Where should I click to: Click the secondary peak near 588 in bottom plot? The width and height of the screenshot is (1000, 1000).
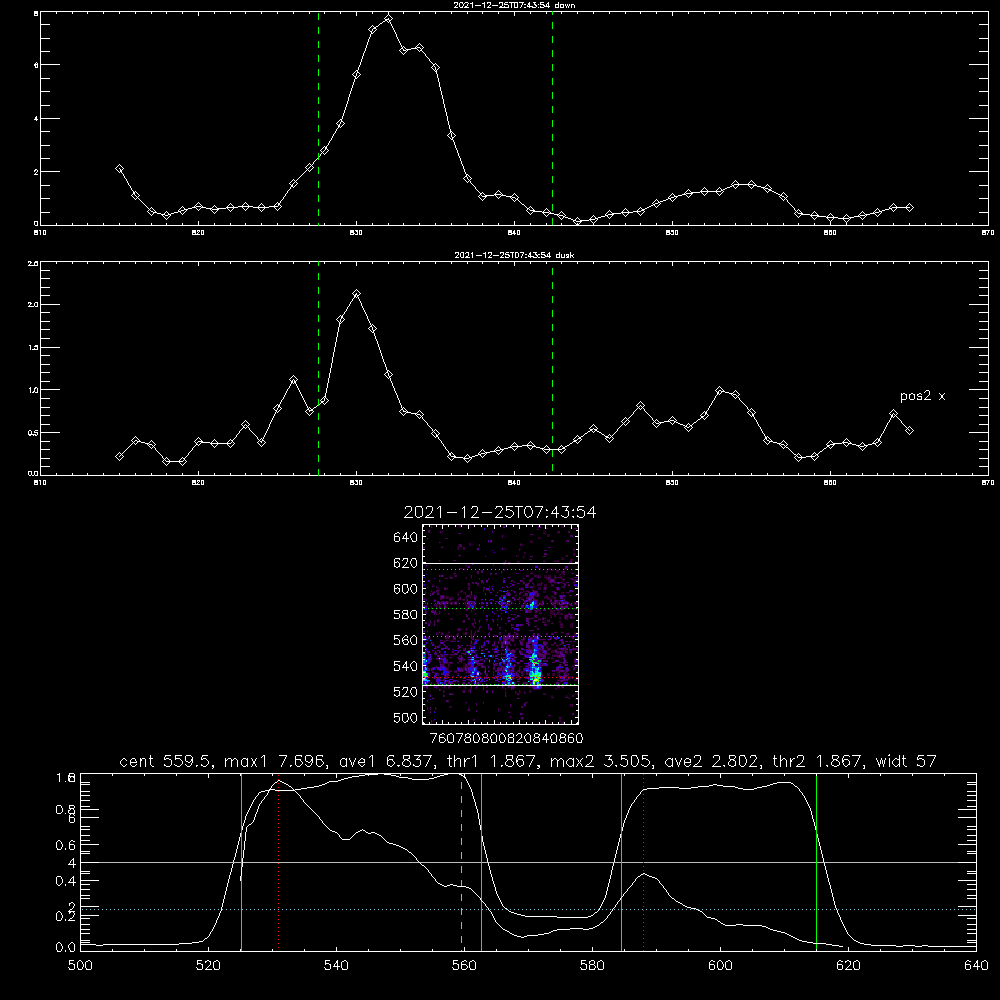coord(644,874)
